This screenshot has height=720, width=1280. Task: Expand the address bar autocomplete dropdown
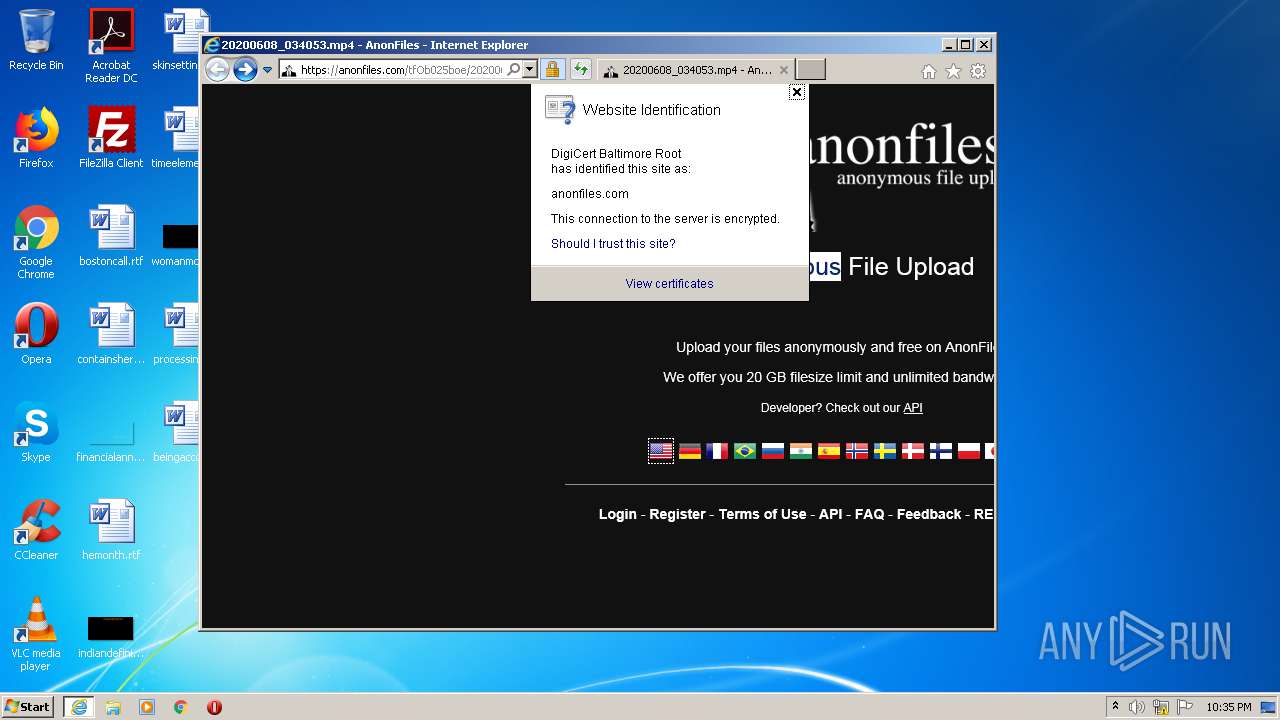tap(530, 70)
